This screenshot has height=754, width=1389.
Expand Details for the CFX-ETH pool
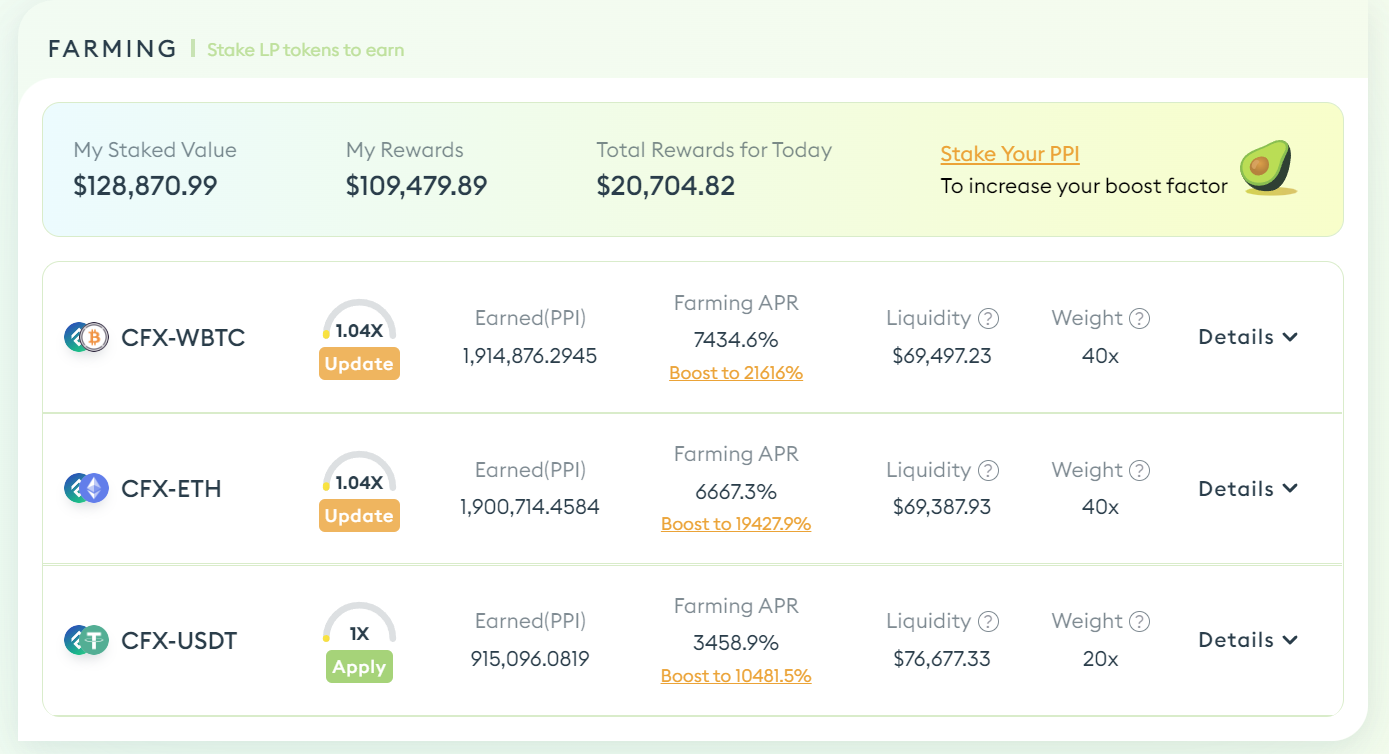[1248, 489]
